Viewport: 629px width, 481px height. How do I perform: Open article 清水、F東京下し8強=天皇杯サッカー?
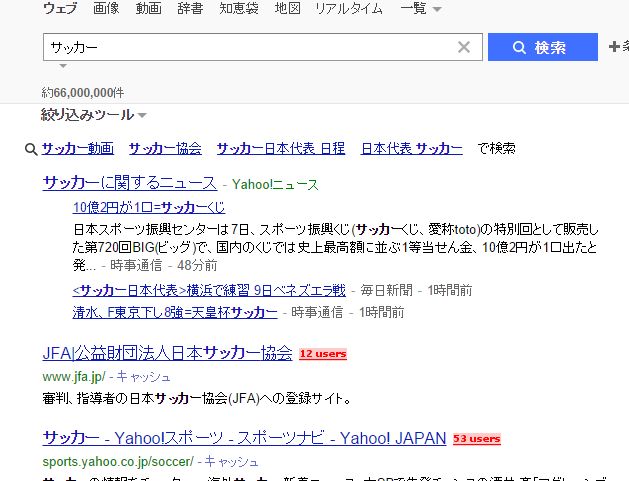pyautogui.click(x=175, y=312)
